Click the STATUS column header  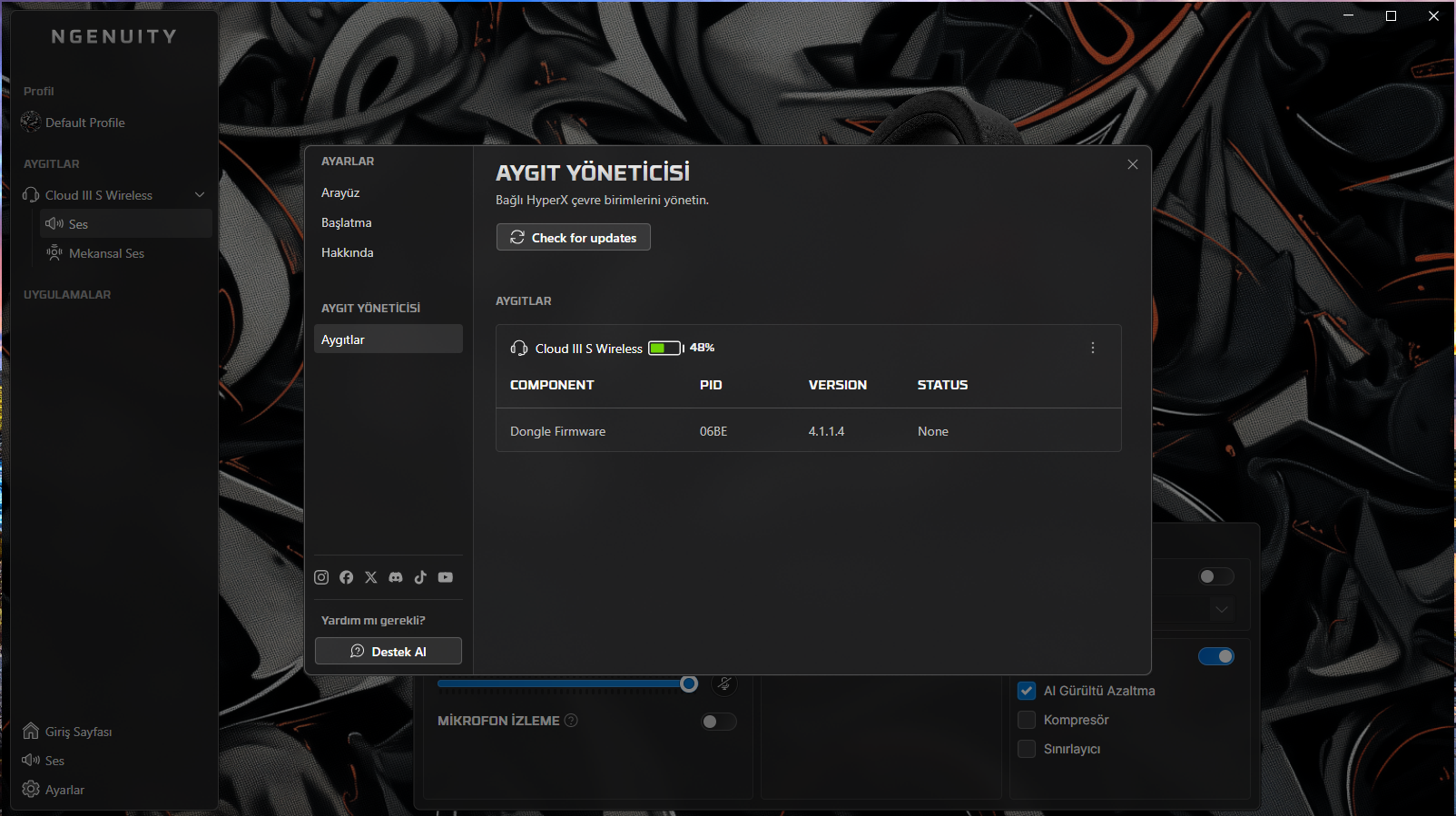point(942,385)
